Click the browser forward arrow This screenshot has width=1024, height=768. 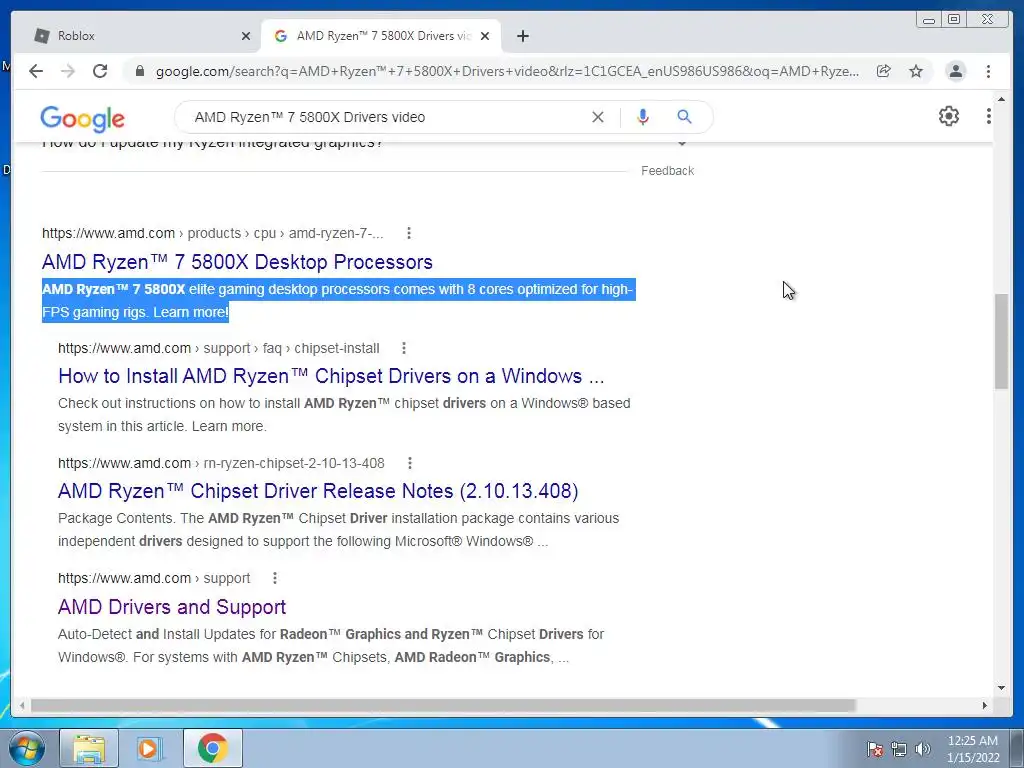68,71
